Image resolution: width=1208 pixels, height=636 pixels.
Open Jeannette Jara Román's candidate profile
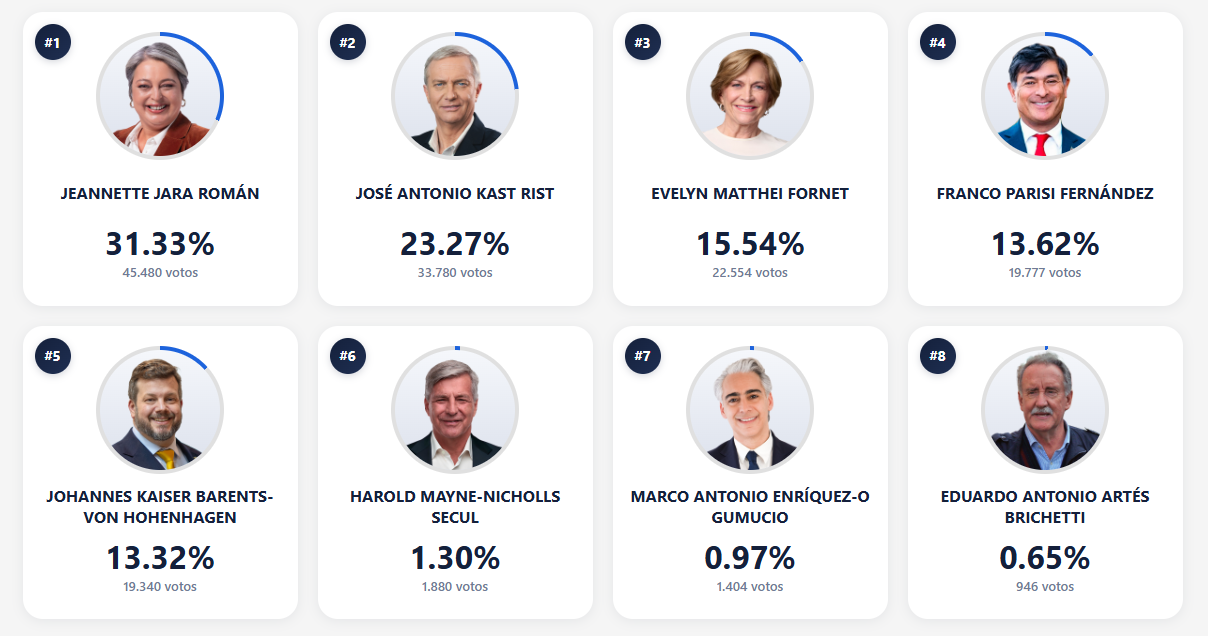point(159,194)
